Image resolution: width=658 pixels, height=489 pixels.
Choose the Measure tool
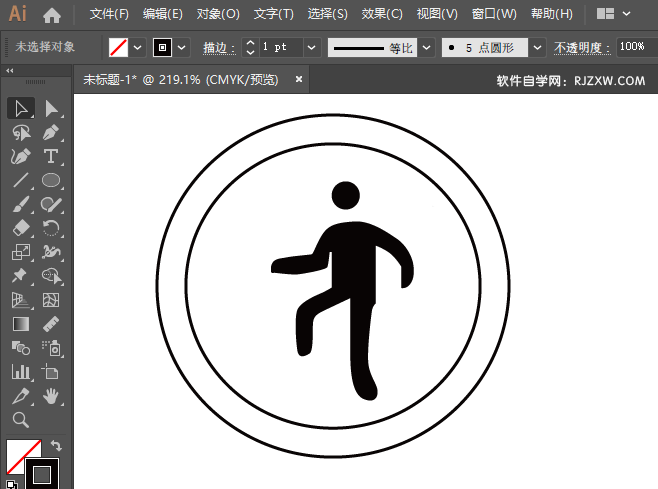click(51, 324)
